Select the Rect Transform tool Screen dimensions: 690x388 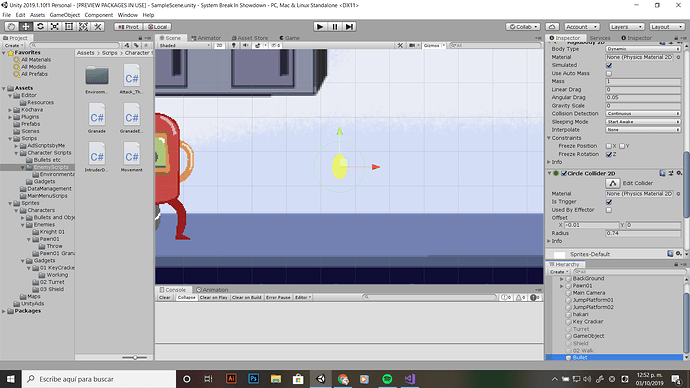tap(69, 27)
